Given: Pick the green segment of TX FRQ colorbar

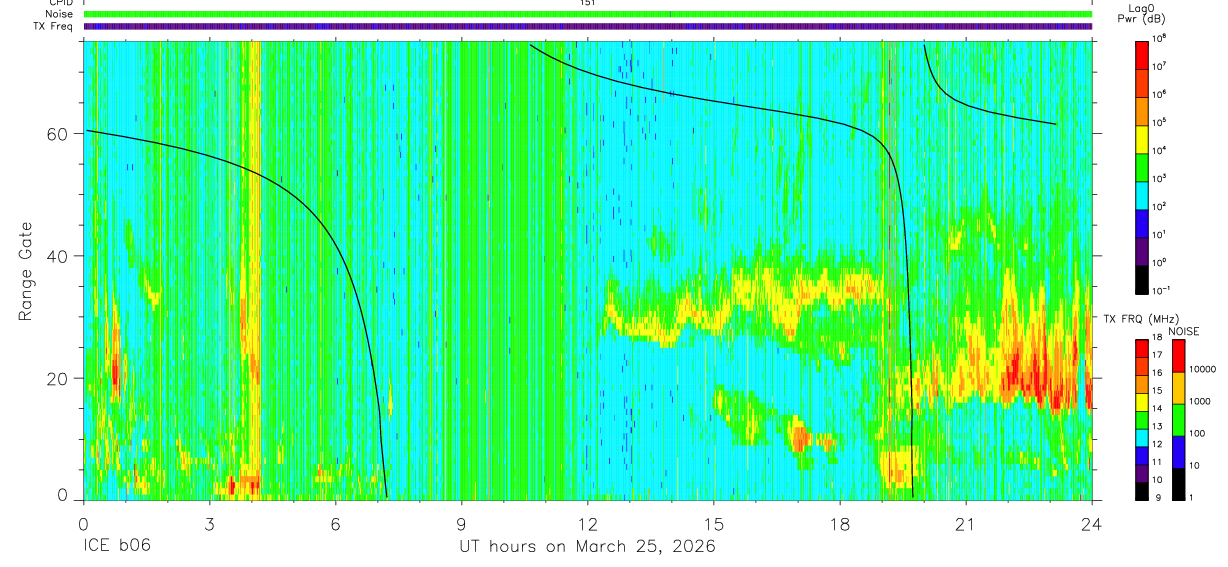Looking at the screenshot, I should tap(1141, 420).
